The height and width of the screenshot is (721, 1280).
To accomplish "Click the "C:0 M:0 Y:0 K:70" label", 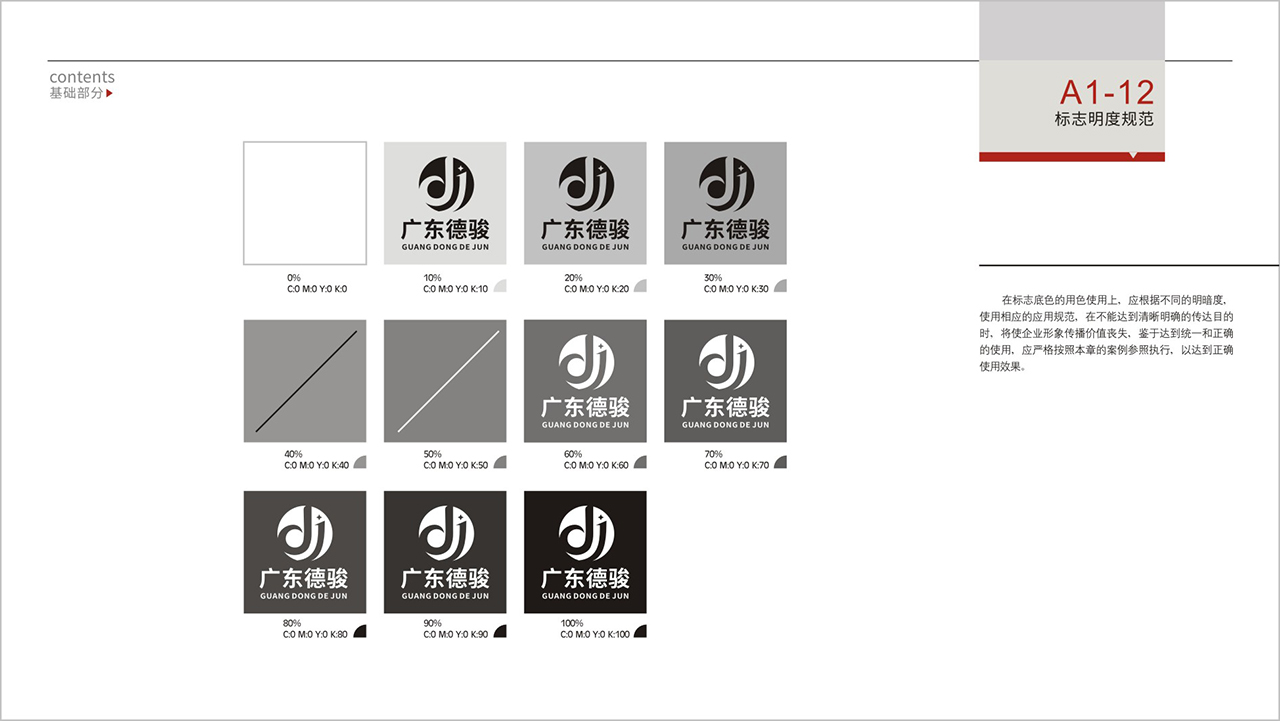I will (x=736, y=465).
